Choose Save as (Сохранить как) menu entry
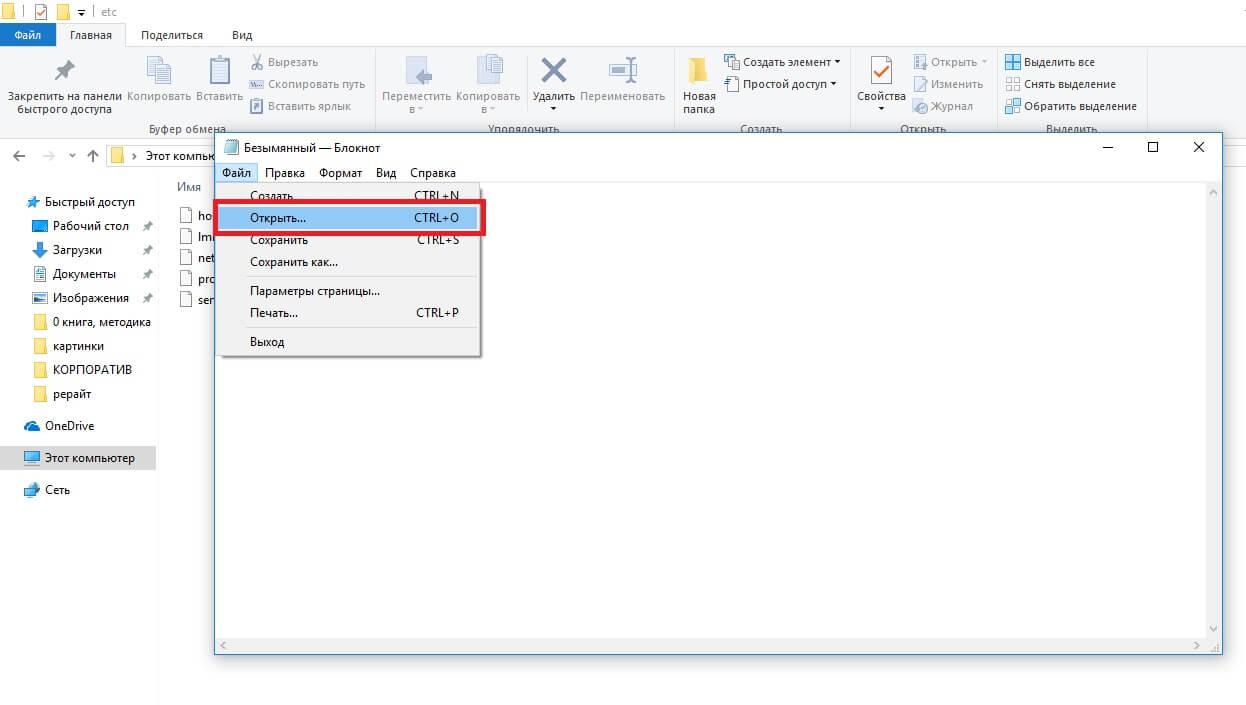 pos(349,262)
